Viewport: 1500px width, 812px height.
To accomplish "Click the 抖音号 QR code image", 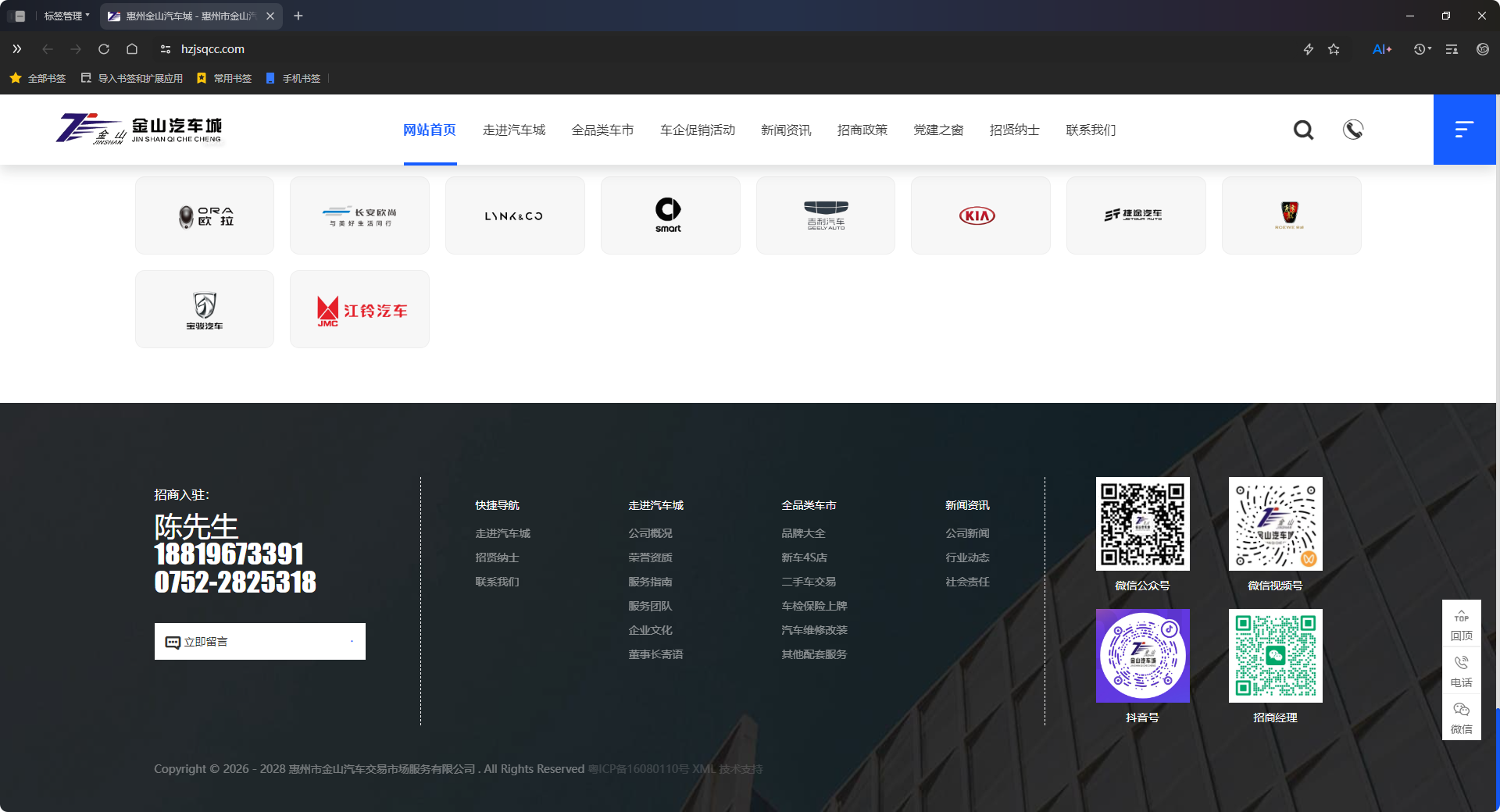I will [x=1143, y=656].
